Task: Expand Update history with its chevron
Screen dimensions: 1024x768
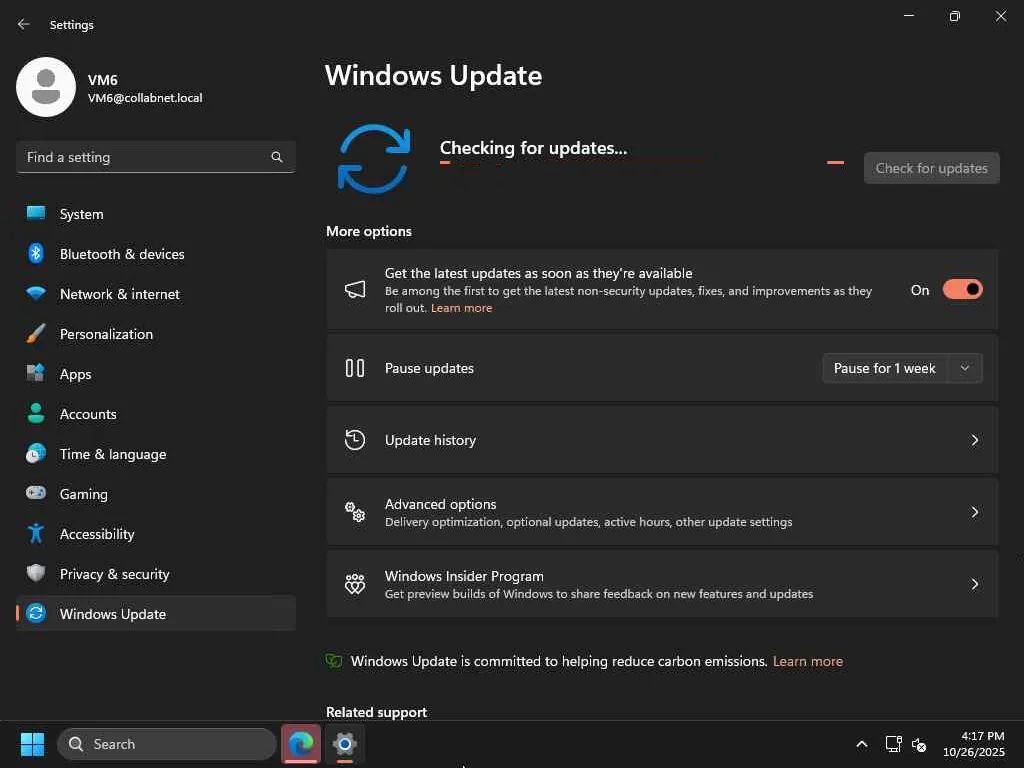Action: 975,440
